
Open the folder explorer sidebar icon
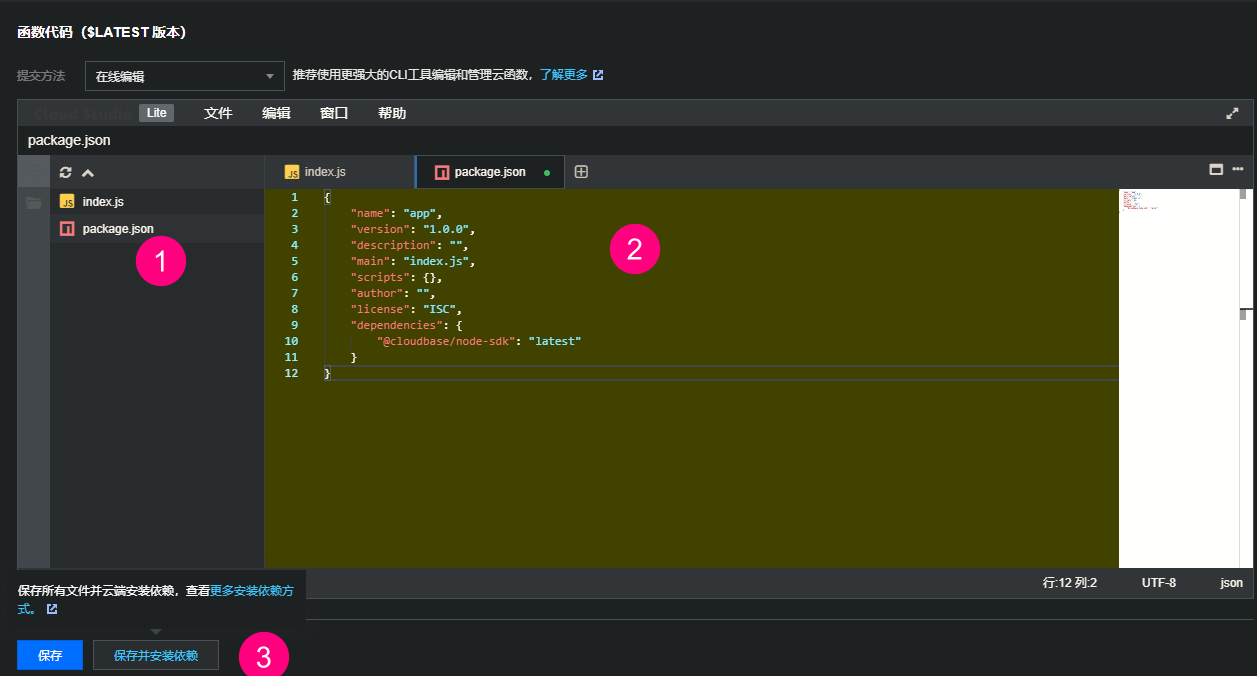[x=34, y=203]
